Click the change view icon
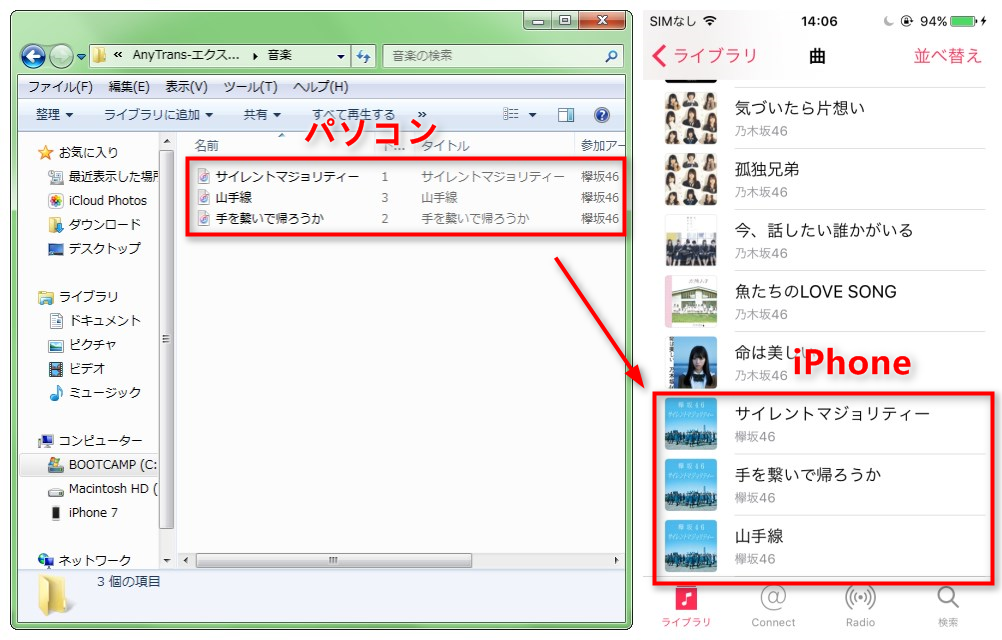The image size is (1002, 640). click(511, 114)
